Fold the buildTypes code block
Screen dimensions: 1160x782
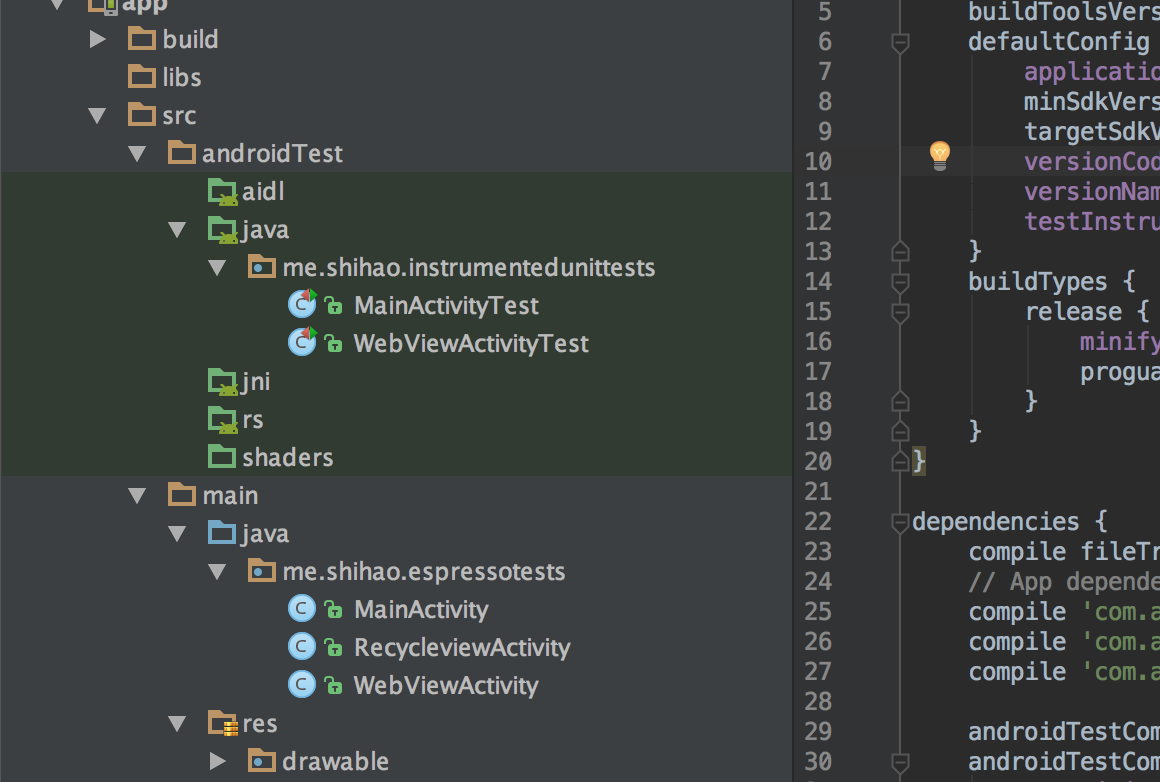click(x=900, y=282)
